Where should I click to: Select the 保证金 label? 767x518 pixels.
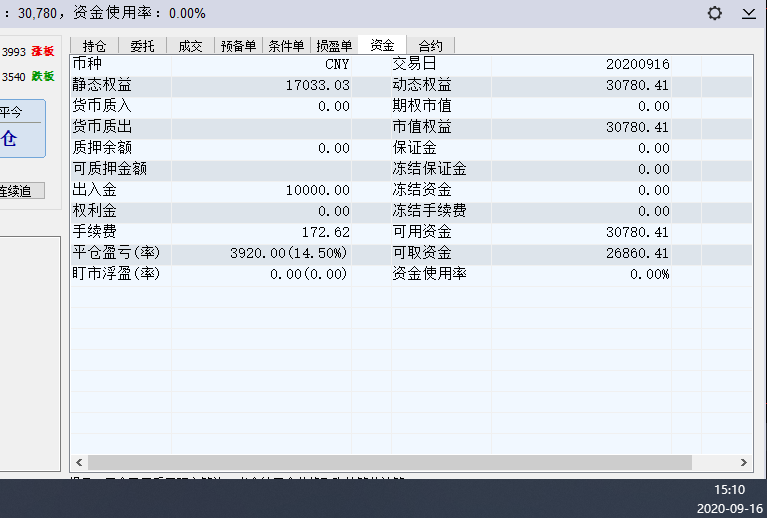[x=414, y=148]
